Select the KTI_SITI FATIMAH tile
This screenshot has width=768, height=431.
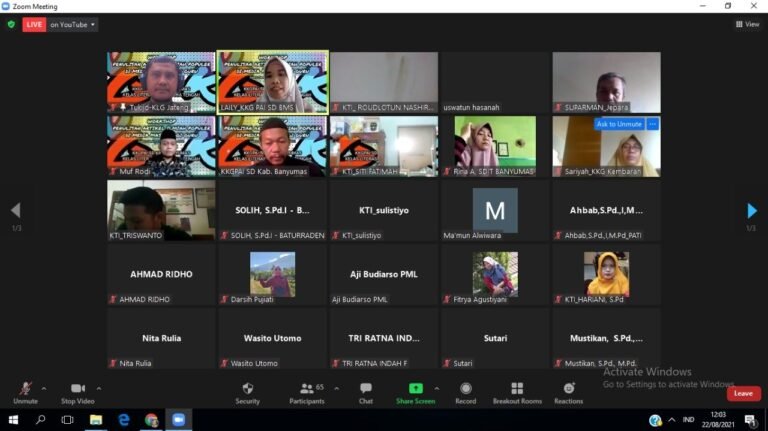click(384, 146)
